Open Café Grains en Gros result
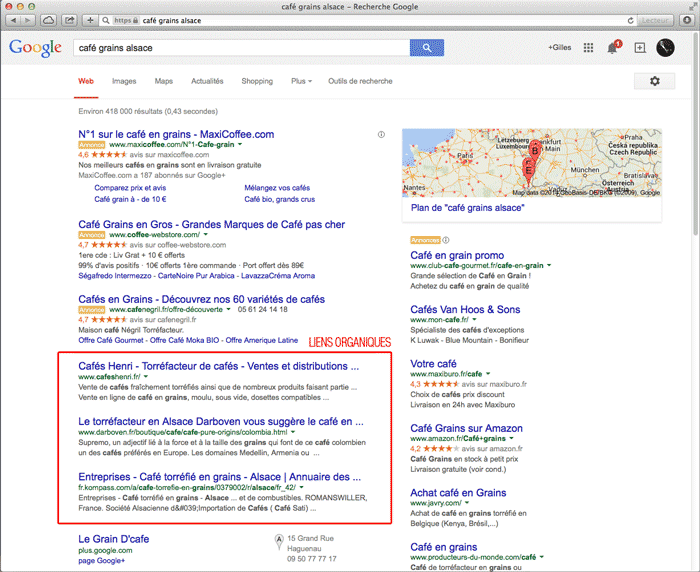The width and height of the screenshot is (700, 572). (x=212, y=224)
